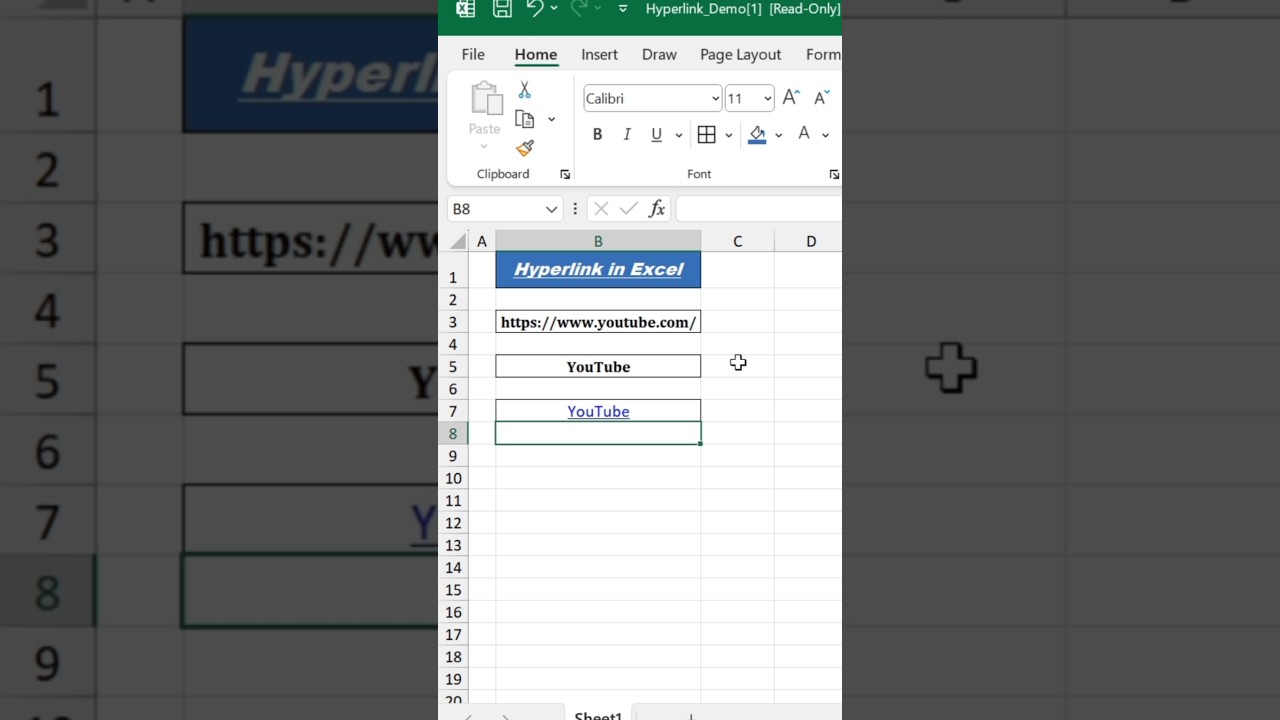Click the Paste clipboard icon

[x=486, y=99]
